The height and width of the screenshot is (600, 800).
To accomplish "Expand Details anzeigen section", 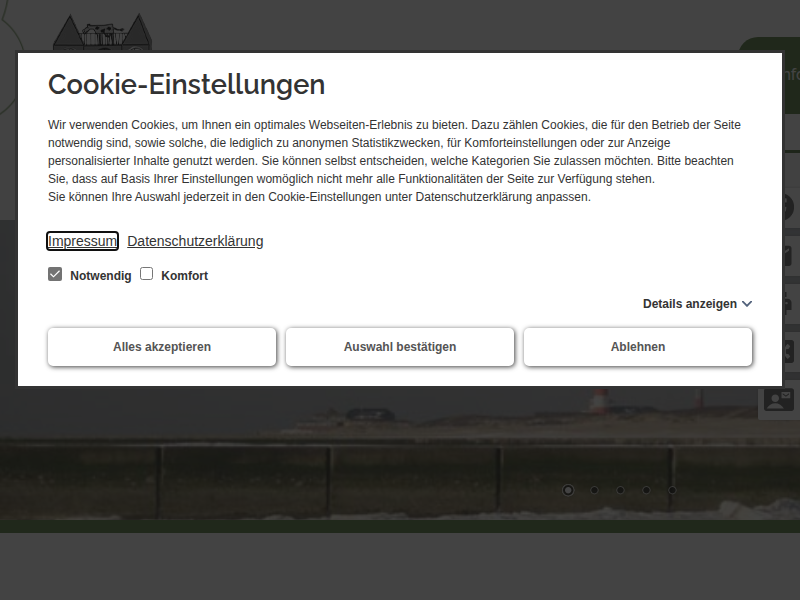I will pyautogui.click(x=690, y=304).
